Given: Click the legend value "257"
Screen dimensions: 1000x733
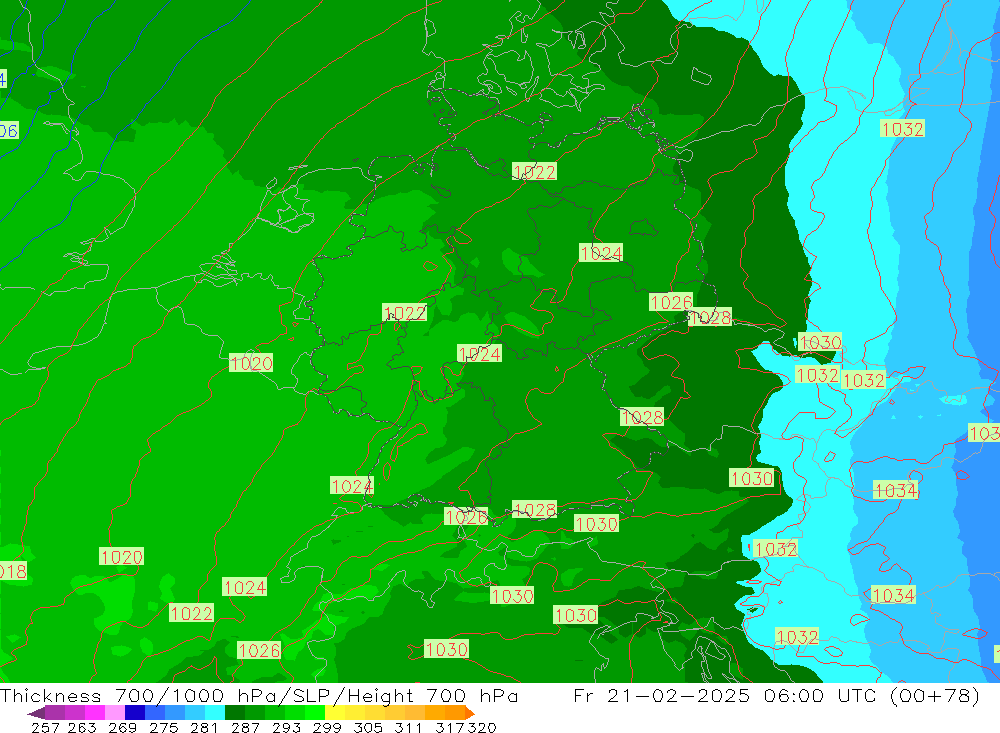Looking at the screenshot, I should tap(45, 727).
